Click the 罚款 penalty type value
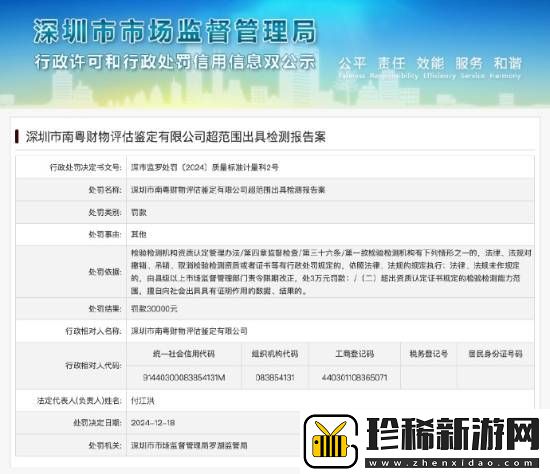 139,212
